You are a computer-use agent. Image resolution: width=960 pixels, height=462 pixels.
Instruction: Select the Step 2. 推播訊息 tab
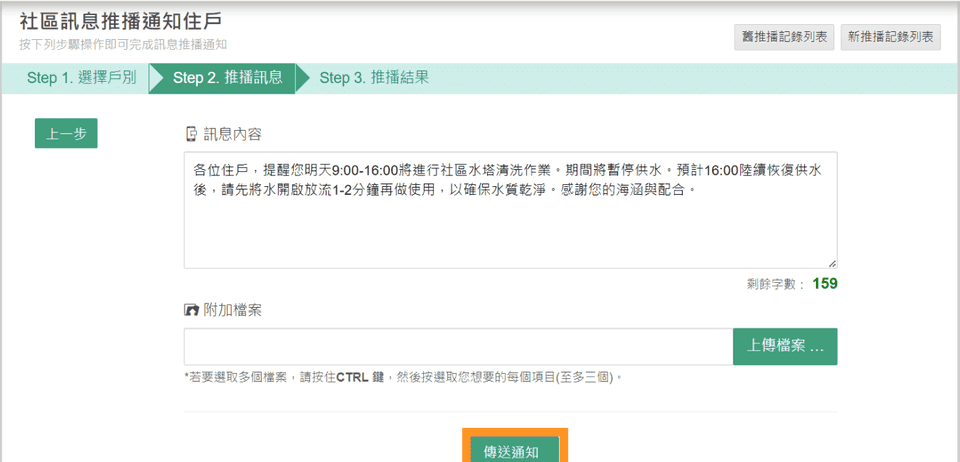point(227,78)
